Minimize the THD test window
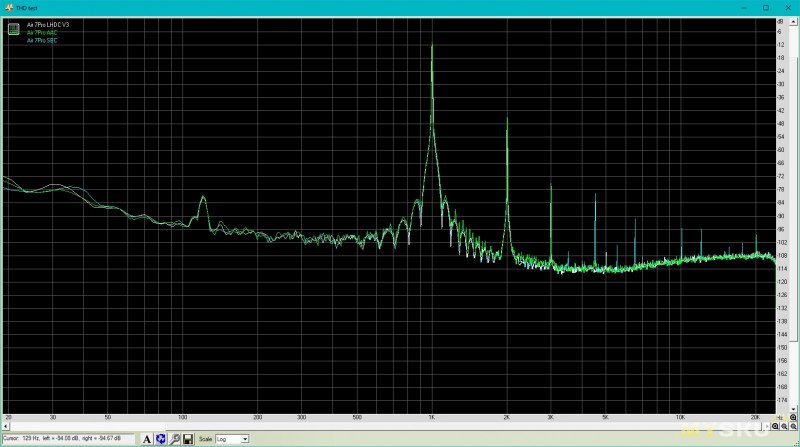This screenshot has width=800, height=447. (744, 8)
